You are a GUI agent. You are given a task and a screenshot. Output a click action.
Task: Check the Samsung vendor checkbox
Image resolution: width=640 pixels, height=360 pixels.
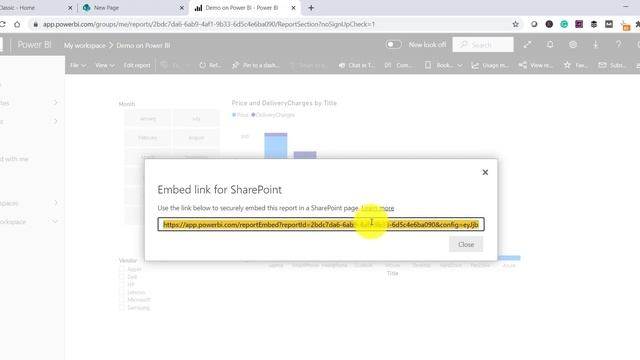point(122,308)
